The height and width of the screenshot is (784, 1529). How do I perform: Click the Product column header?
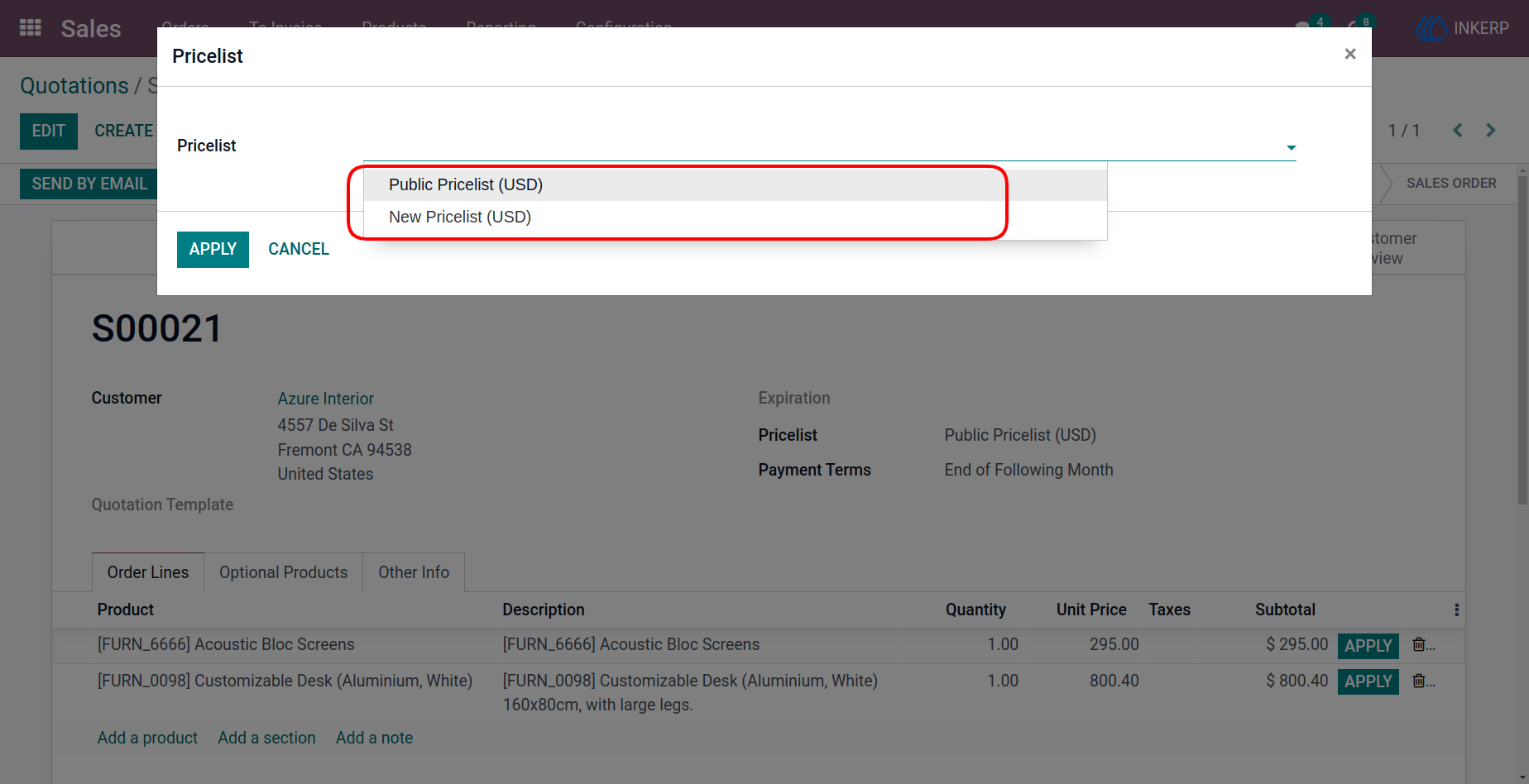[x=126, y=610]
